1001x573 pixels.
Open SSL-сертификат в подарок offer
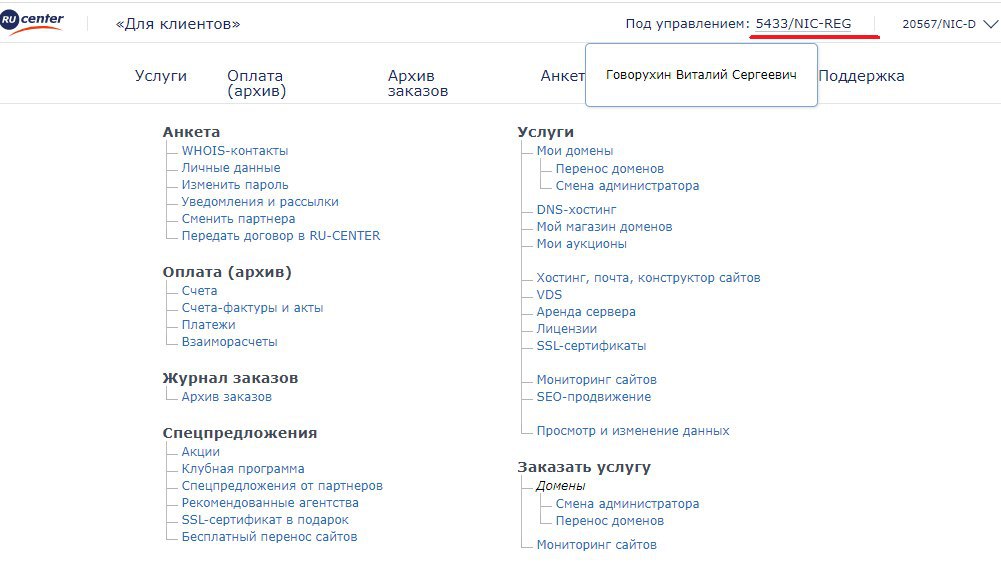click(265, 519)
